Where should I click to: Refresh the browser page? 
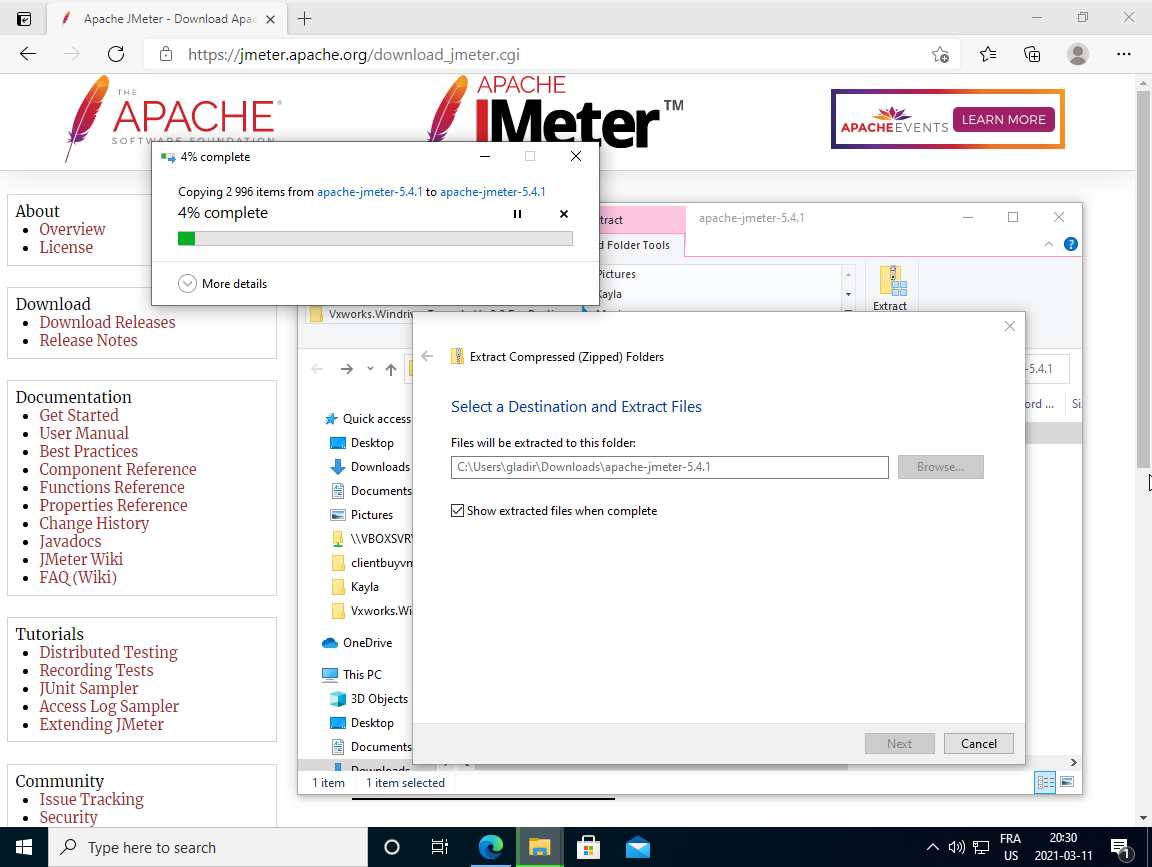click(x=116, y=54)
